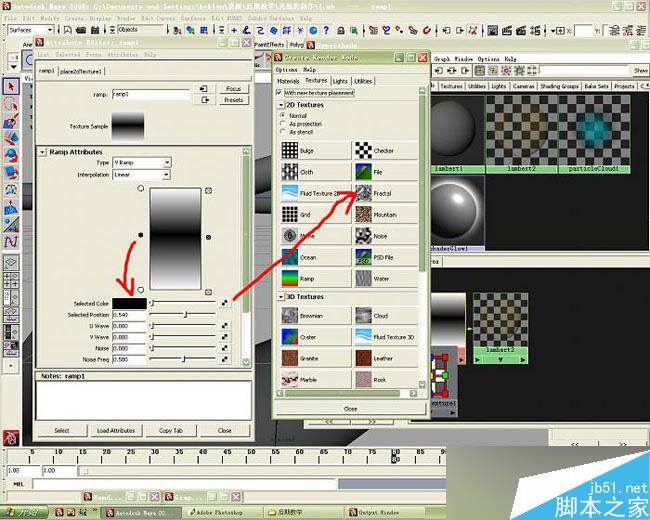Click the Copy Tab button
Screen dimensions: 650x520
(171, 430)
